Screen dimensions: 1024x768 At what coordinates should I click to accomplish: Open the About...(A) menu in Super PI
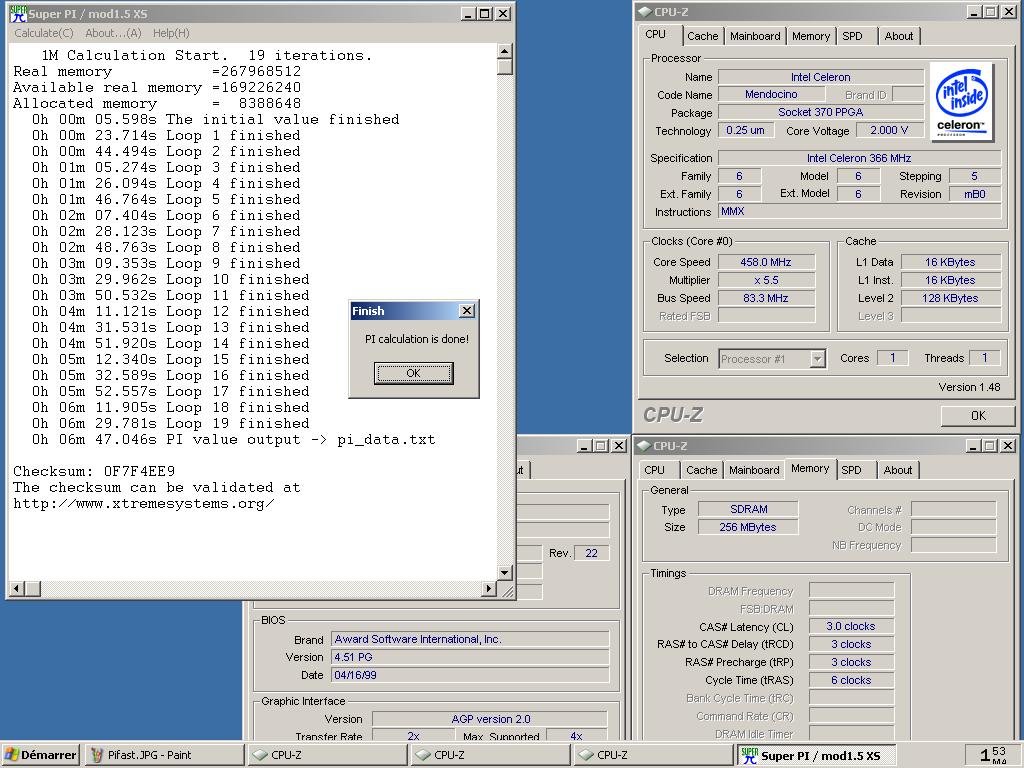113,33
